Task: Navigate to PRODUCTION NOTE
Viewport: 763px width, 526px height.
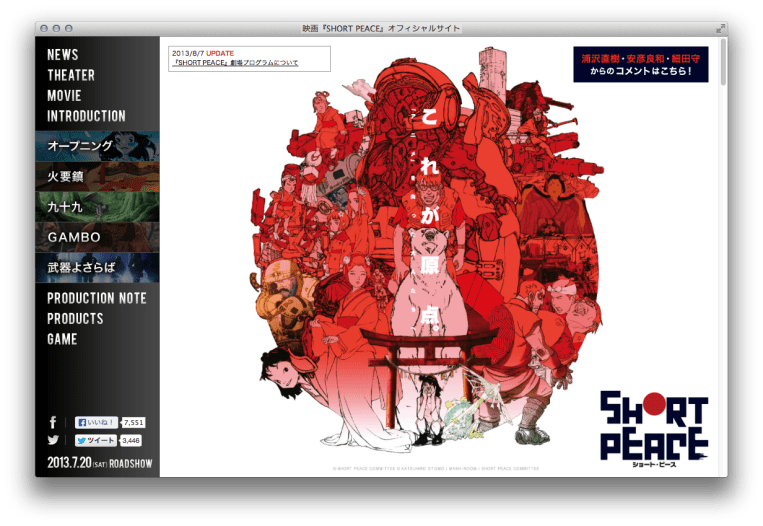Action: 97,298
